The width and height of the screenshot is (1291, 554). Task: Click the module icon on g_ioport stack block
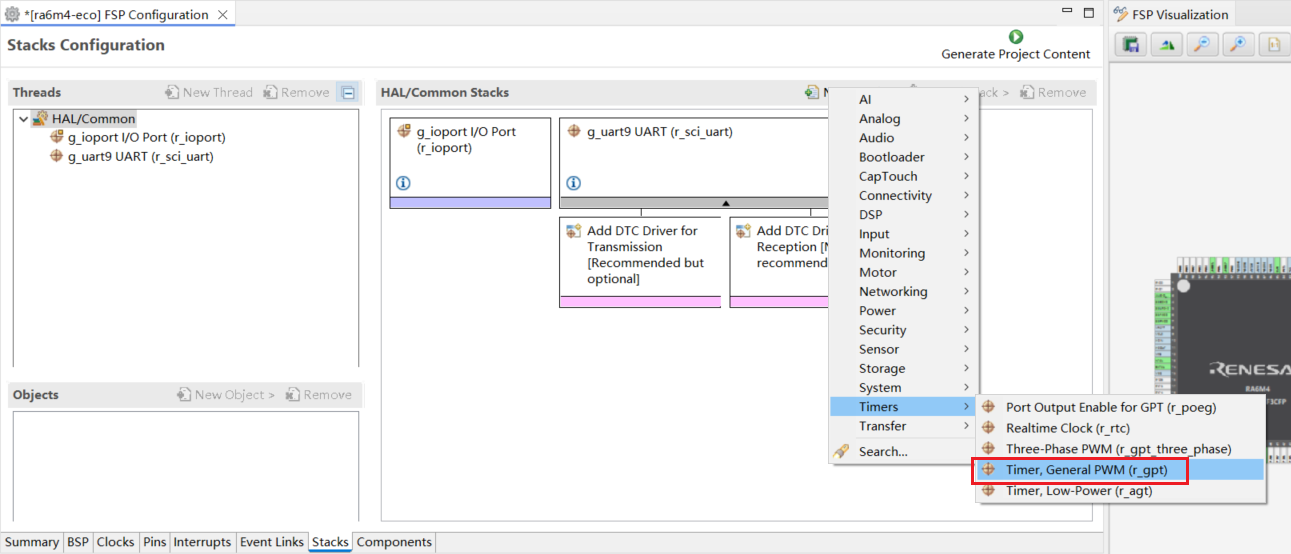(x=404, y=131)
